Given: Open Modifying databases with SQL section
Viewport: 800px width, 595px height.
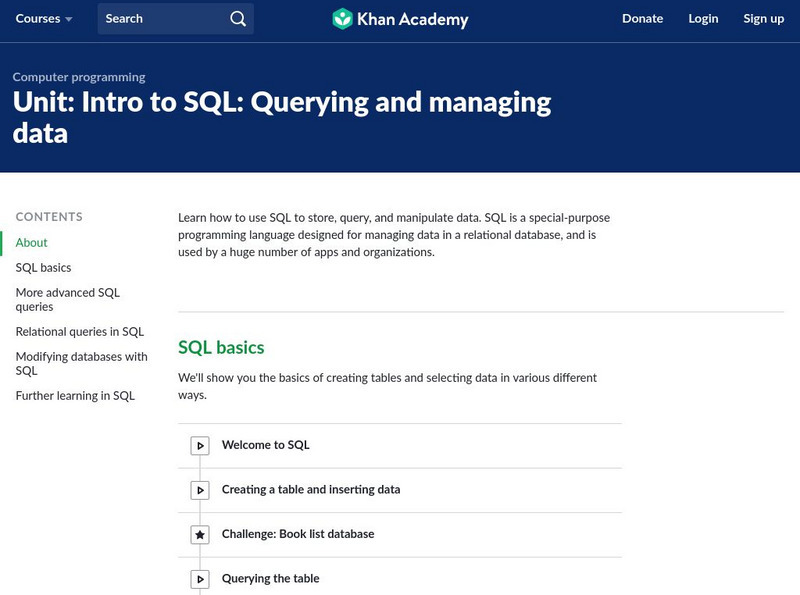Looking at the screenshot, I should pyautogui.click(x=81, y=363).
